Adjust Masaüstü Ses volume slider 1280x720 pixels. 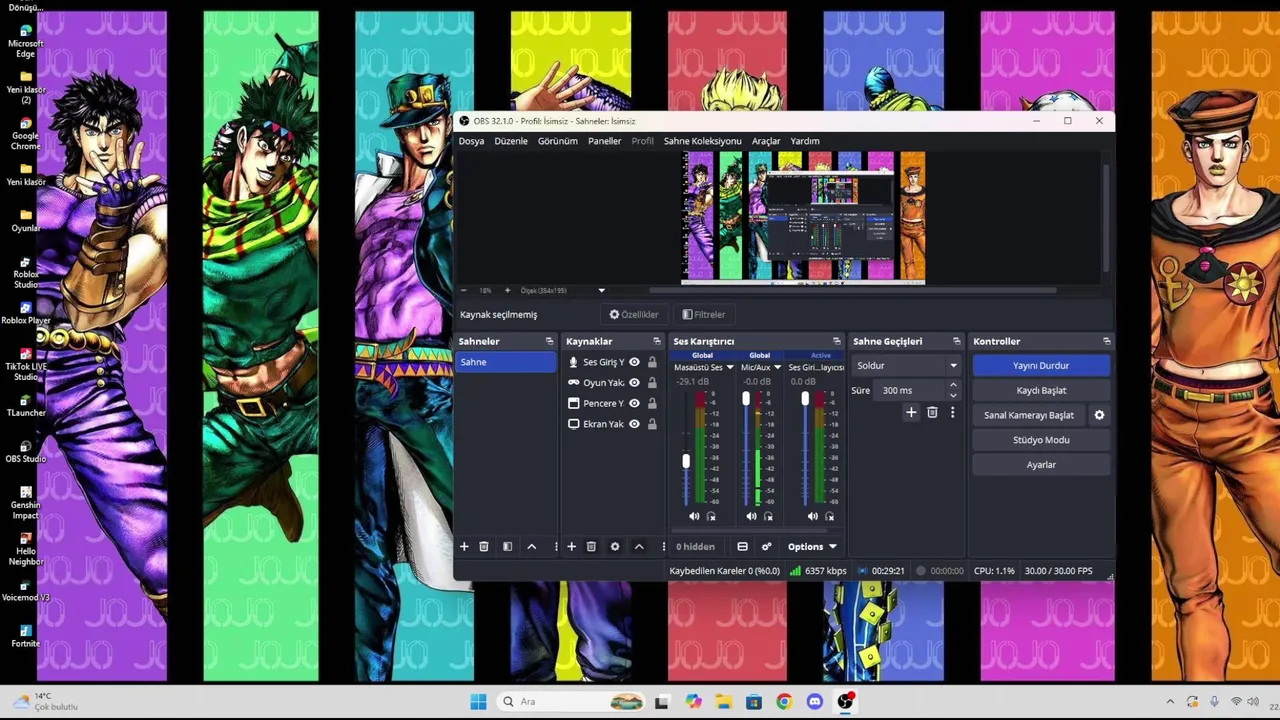tap(686, 461)
